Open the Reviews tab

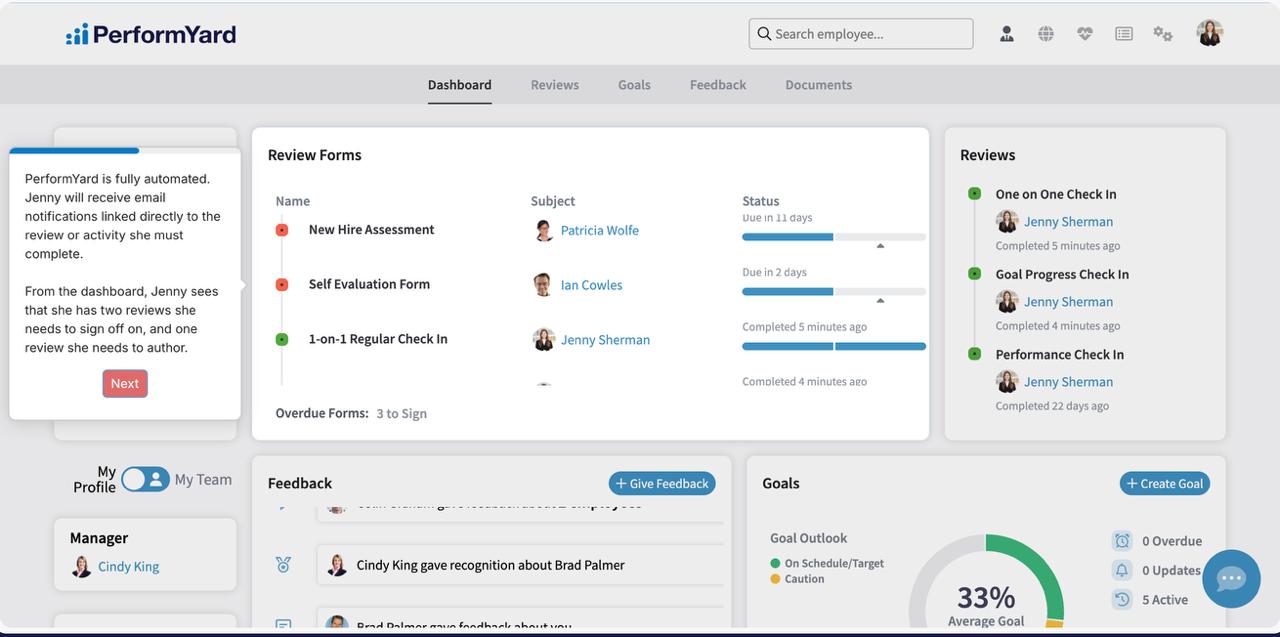tap(555, 85)
